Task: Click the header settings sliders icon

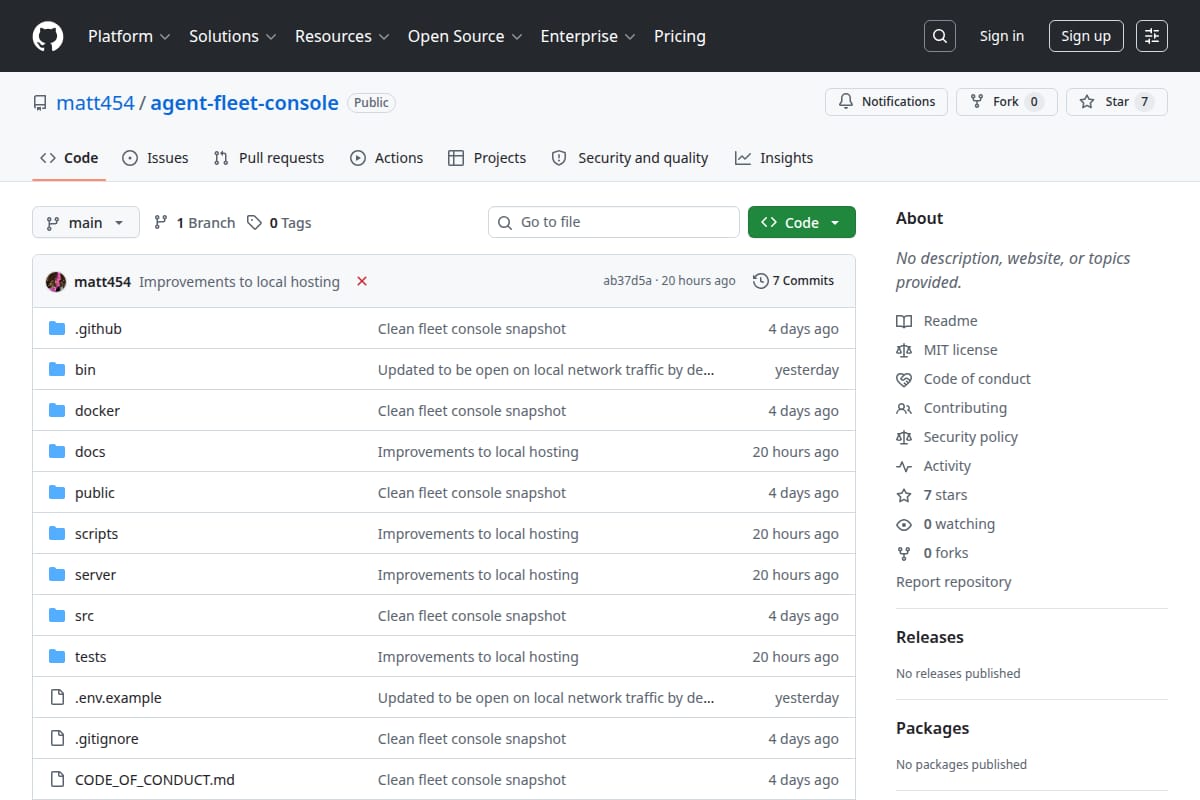Action: coord(1152,36)
